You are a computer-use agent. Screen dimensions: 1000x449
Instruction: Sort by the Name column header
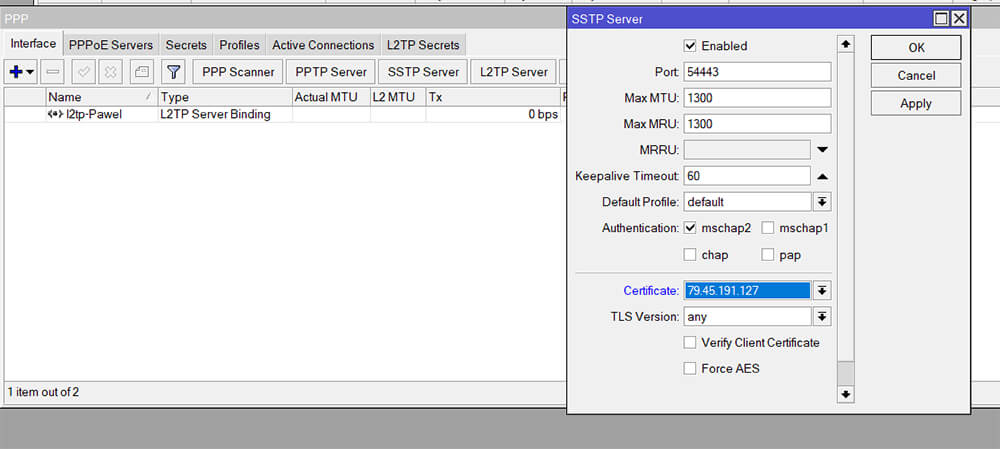(x=101, y=97)
